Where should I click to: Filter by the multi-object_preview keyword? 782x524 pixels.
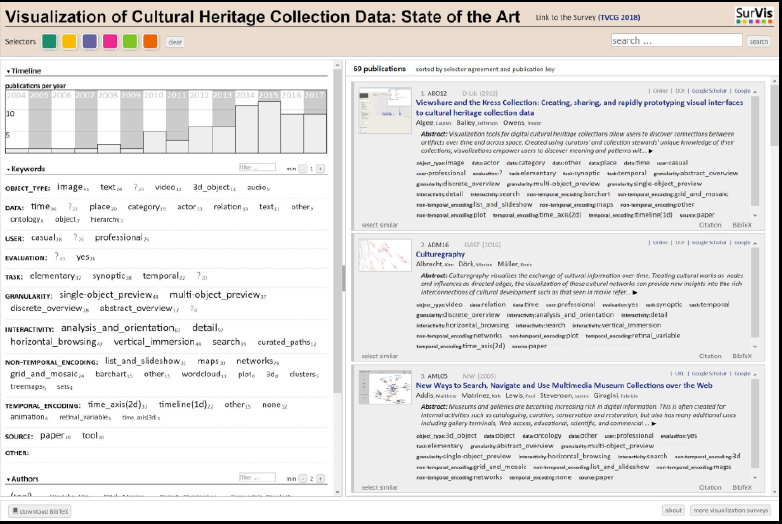[215, 296]
